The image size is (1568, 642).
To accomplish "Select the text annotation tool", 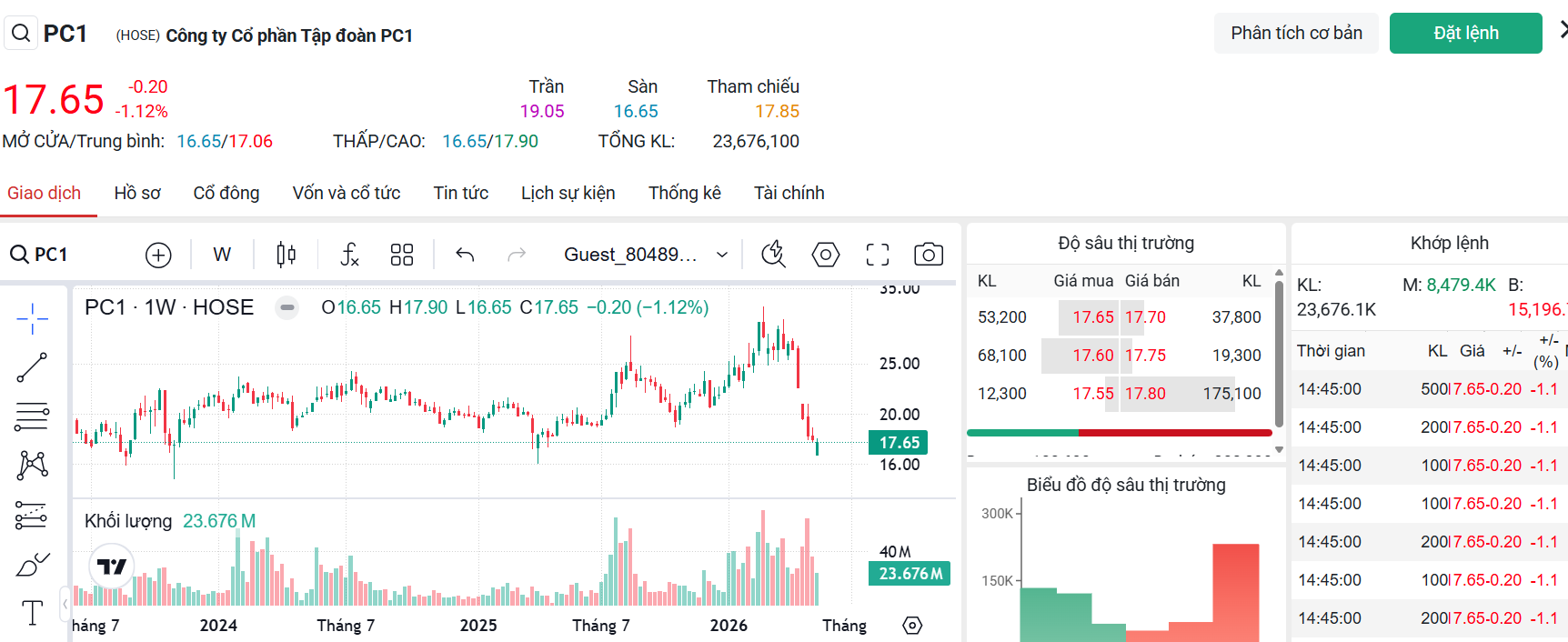I will pyautogui.click(x=32, y=613).
